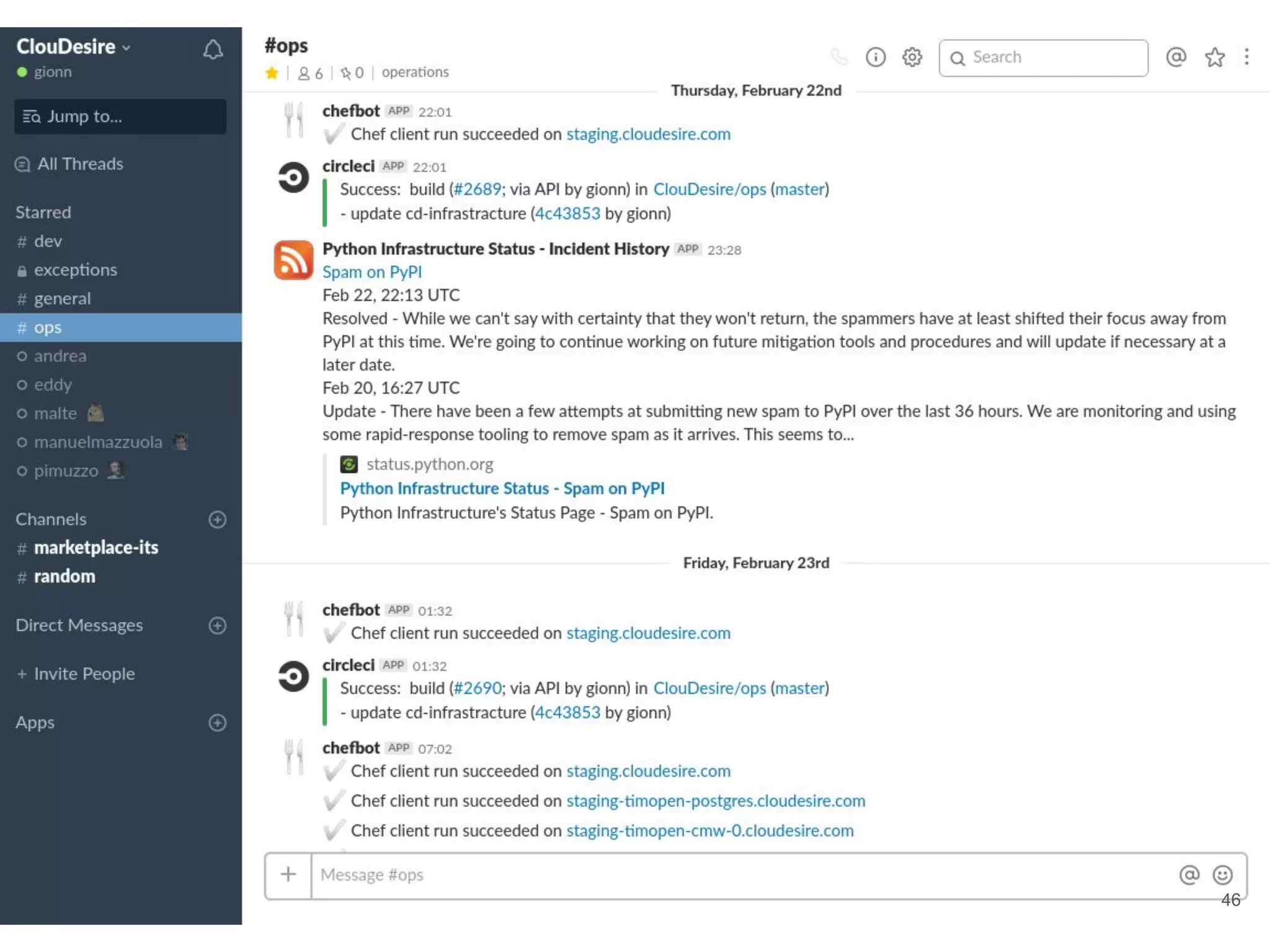Open starred items from header star icon
The width and height of the screenshot is (1270, 952).
[x=1214, y=58]
